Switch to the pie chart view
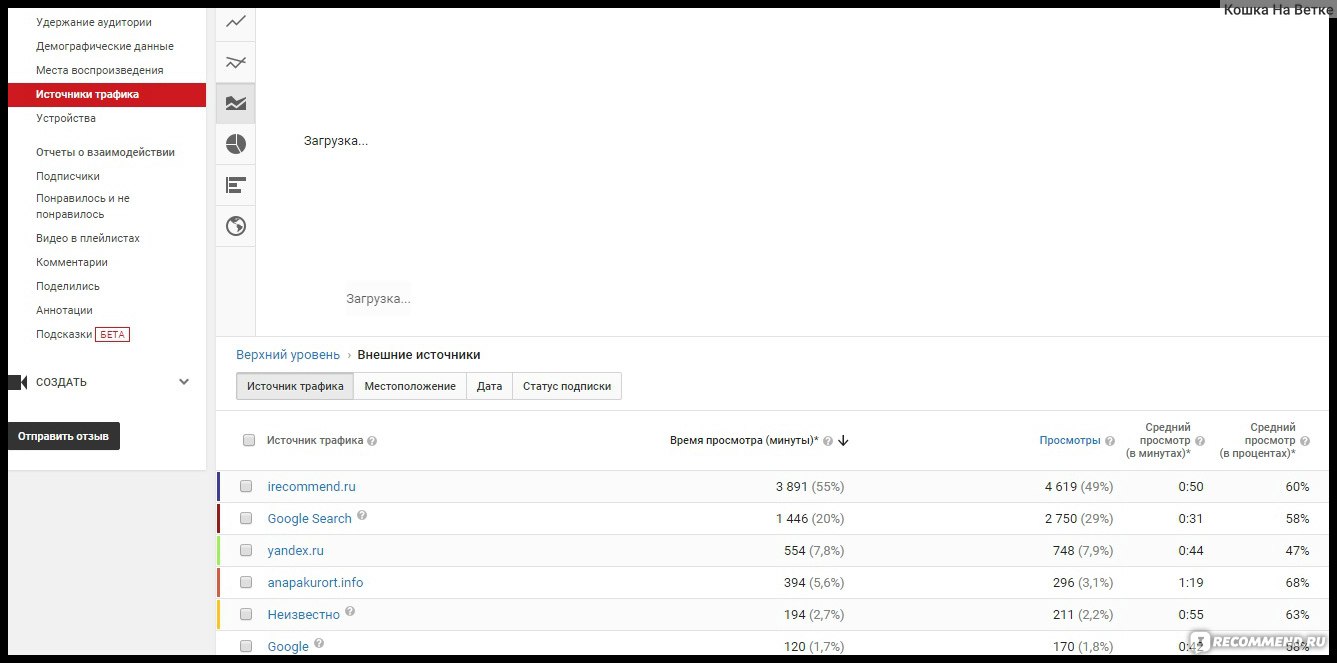This screenshot has height=663, width=1337. (236, 144)
